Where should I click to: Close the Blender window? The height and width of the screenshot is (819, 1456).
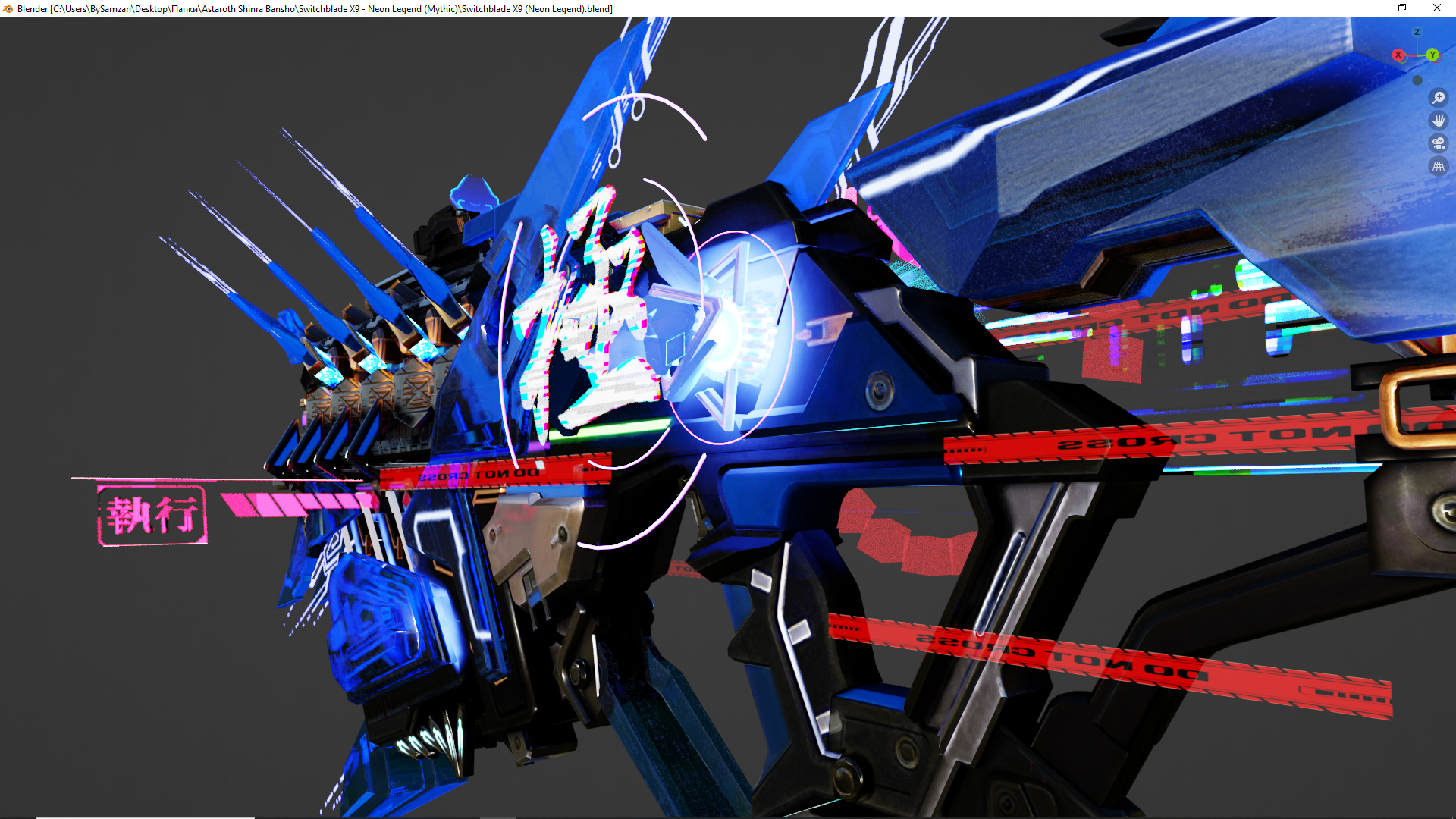coord(1437,8)
